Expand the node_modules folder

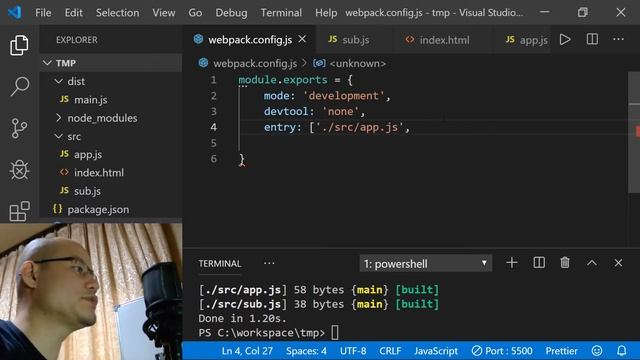click(111, 118)
